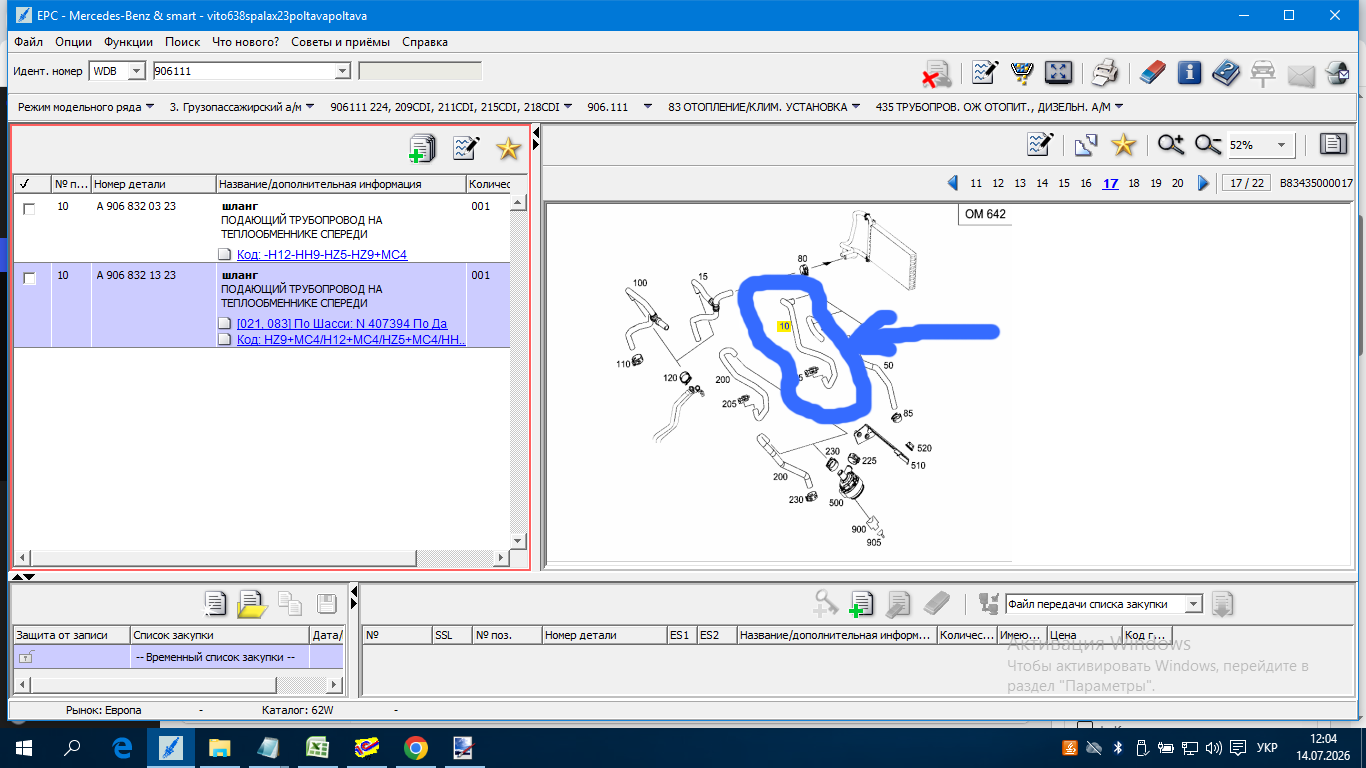This screenshot has height=768, width=1366.
Task: Expand the 906.111 dropdown
Action: pos(648,107)
